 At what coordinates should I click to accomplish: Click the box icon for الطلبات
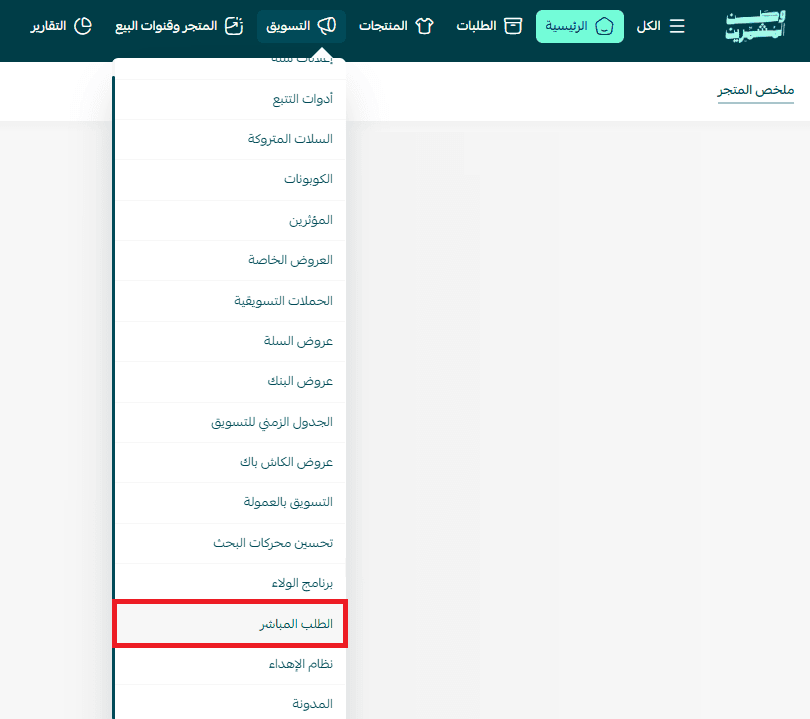(513, 26)
